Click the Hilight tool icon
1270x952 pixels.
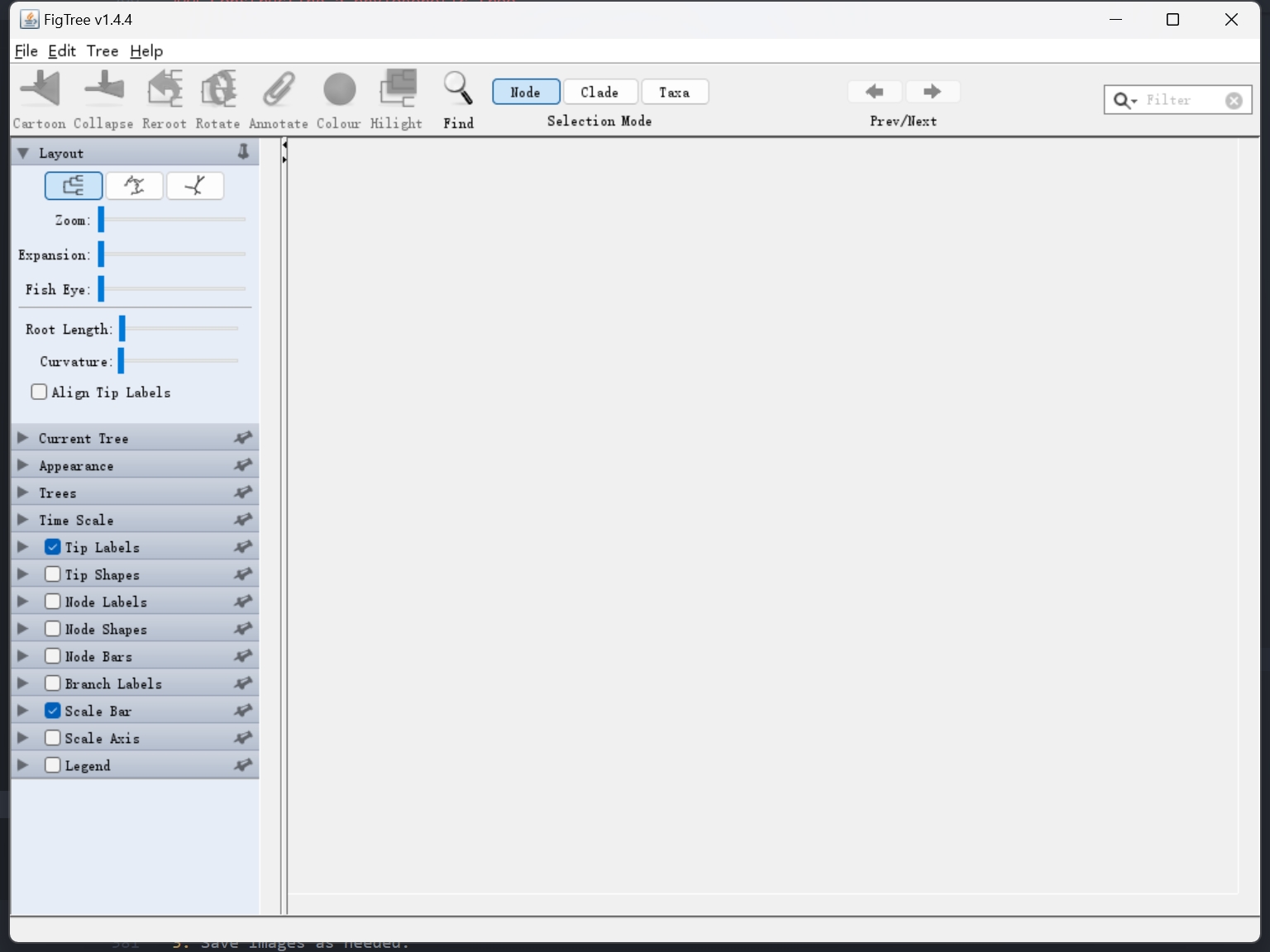coord(397,89)
